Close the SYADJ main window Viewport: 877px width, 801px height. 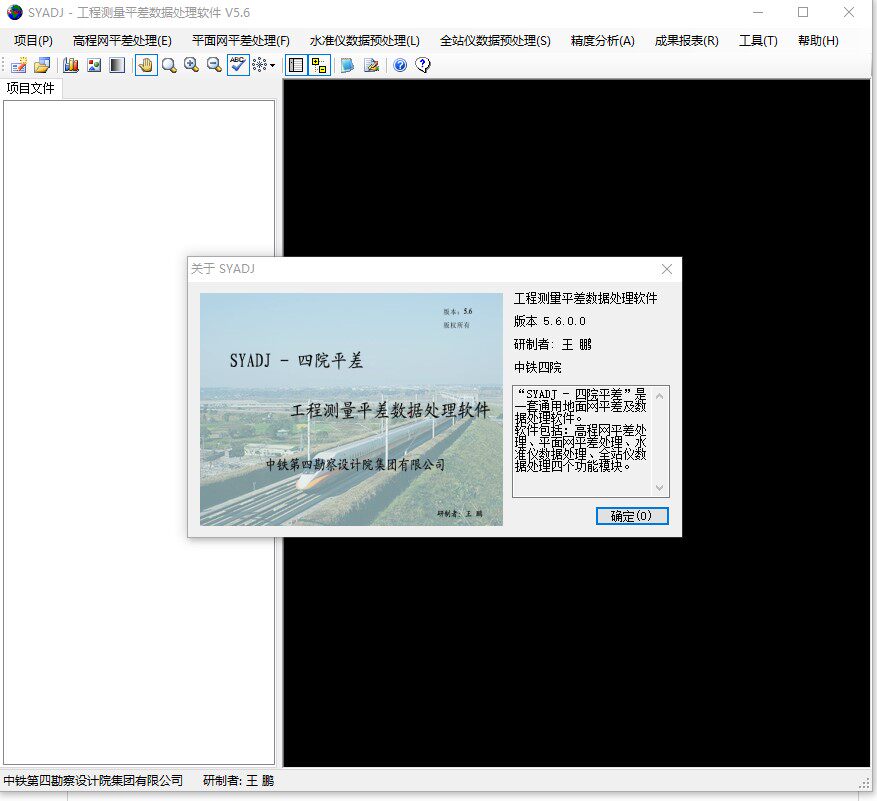(848, 12)
